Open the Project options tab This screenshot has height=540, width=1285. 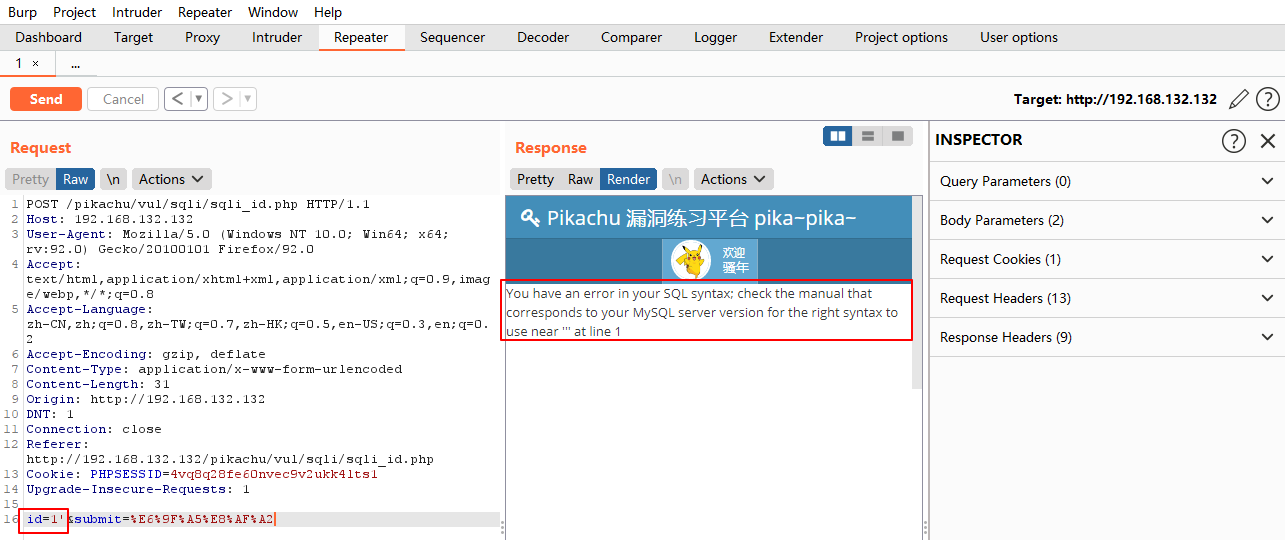point(901,37)
